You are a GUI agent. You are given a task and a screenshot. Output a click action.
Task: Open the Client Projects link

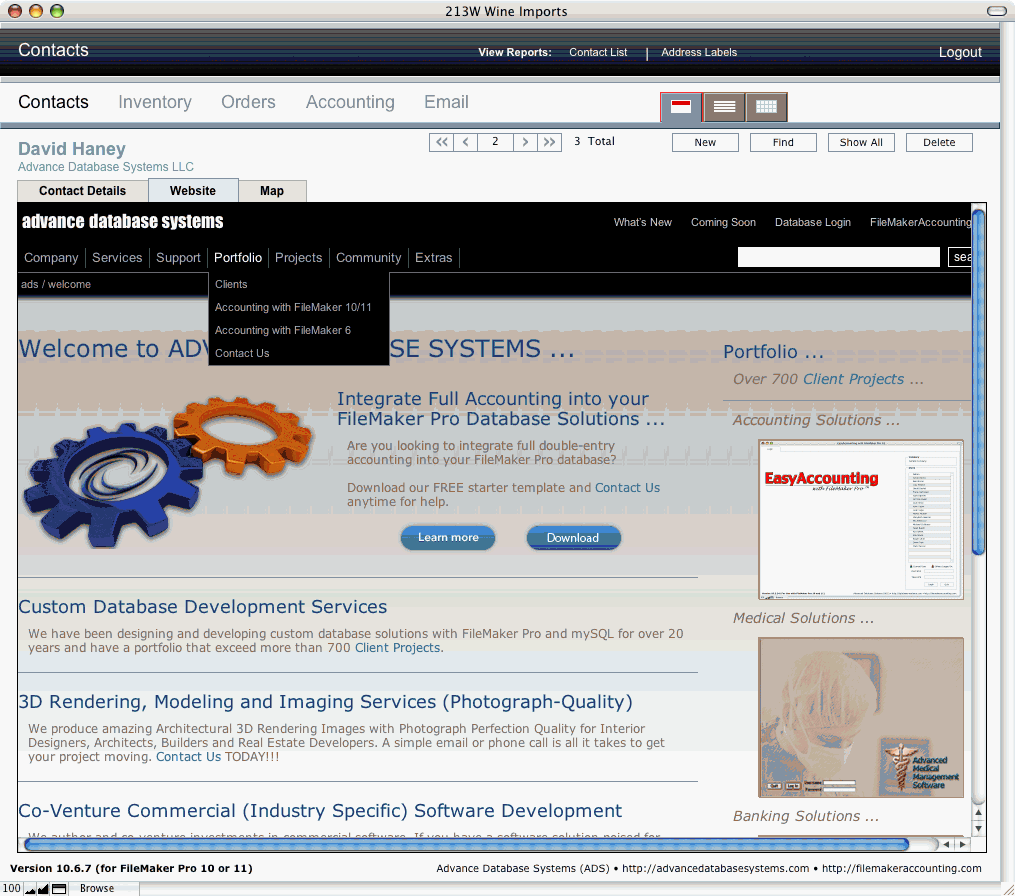click(397, 648)
